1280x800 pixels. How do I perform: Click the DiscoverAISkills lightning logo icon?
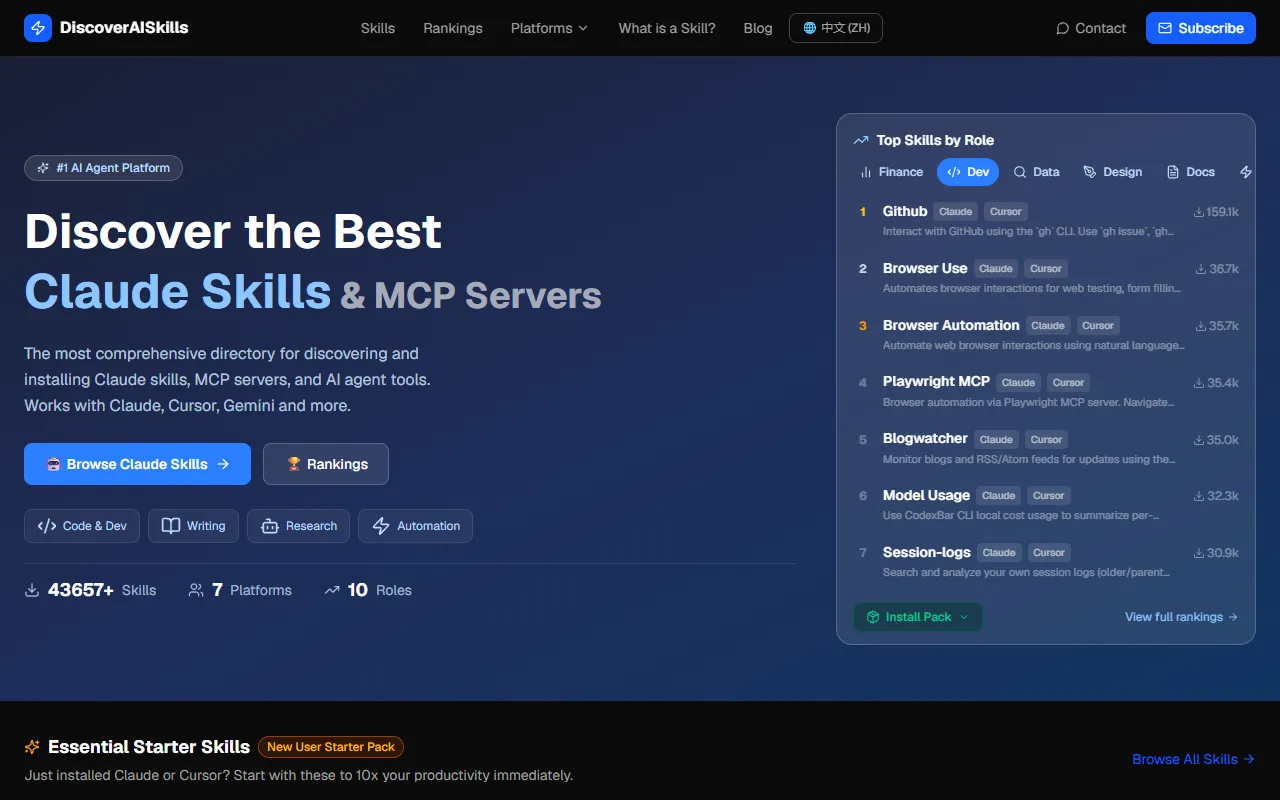38,28
